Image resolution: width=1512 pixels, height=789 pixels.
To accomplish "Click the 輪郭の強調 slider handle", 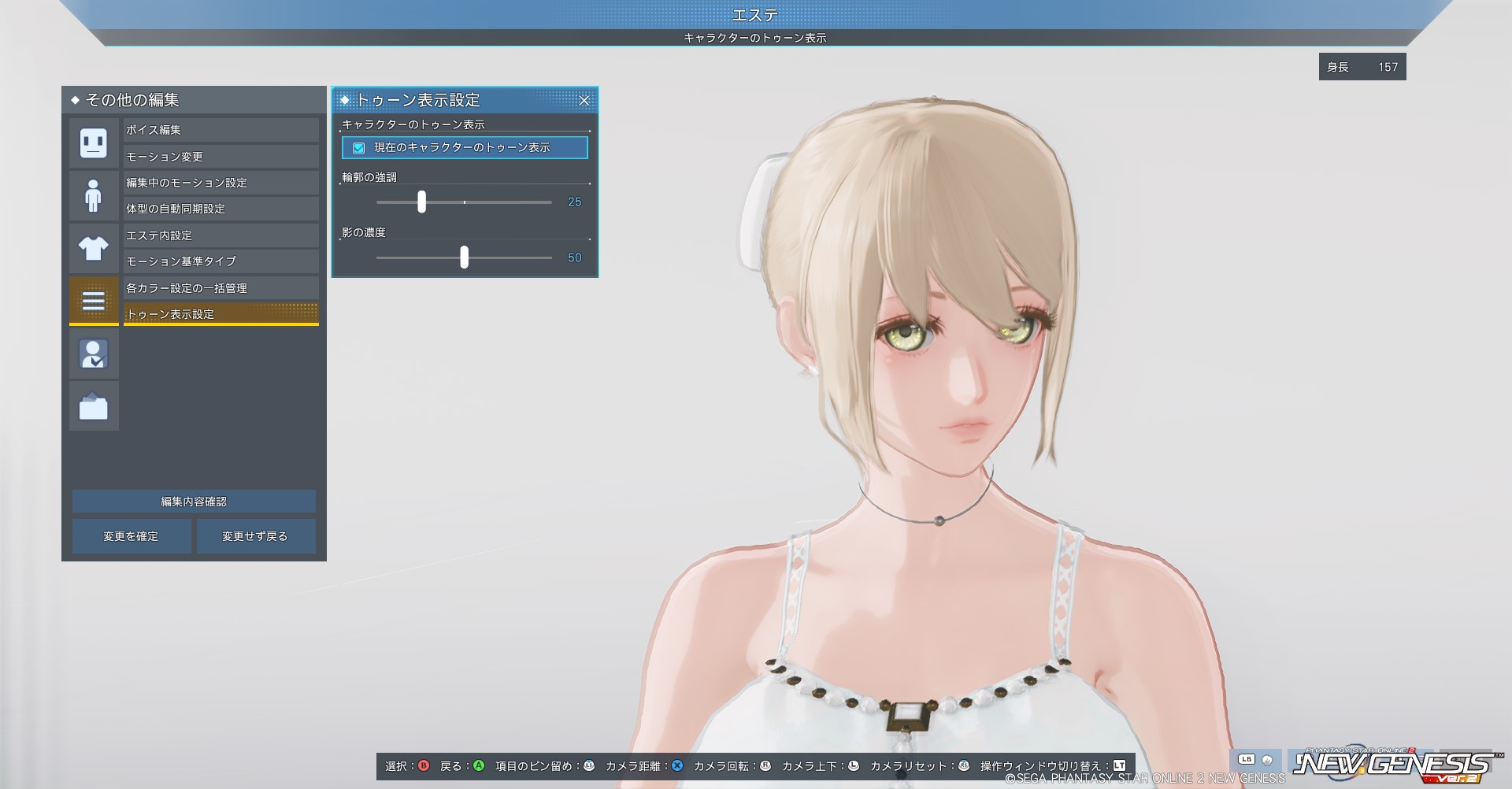I will point(421,202).
